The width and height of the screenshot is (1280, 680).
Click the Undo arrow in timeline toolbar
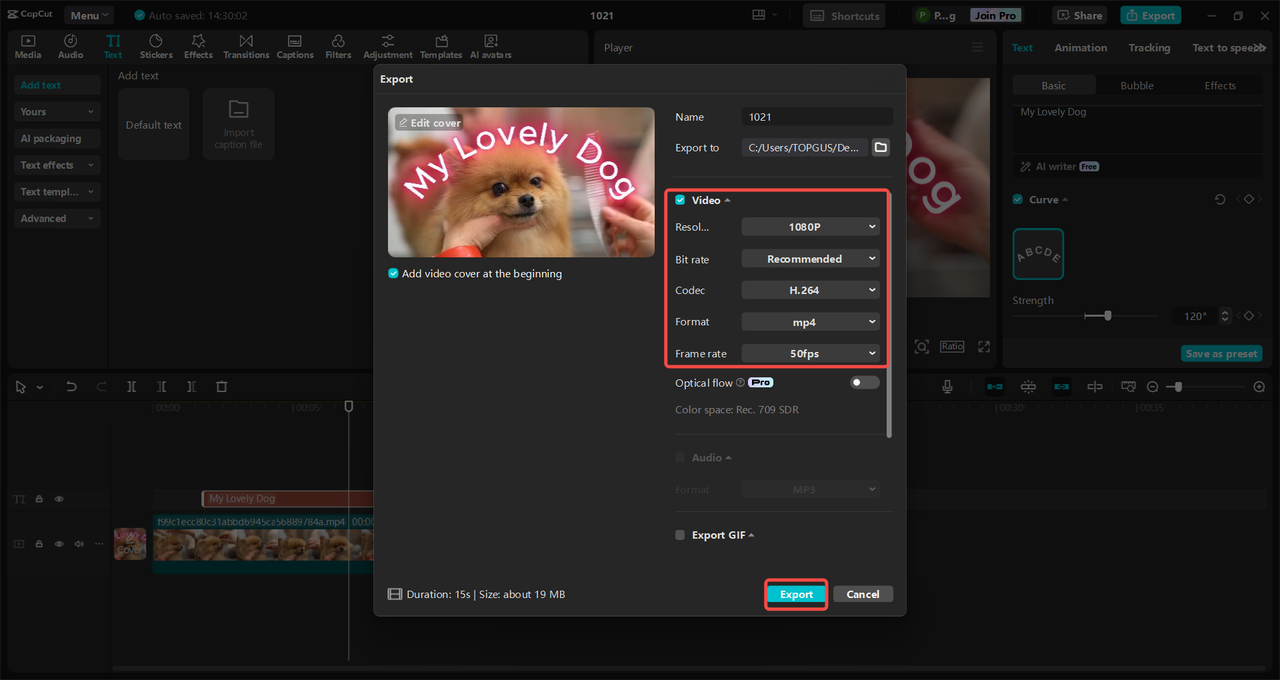[x=71, y=387]
